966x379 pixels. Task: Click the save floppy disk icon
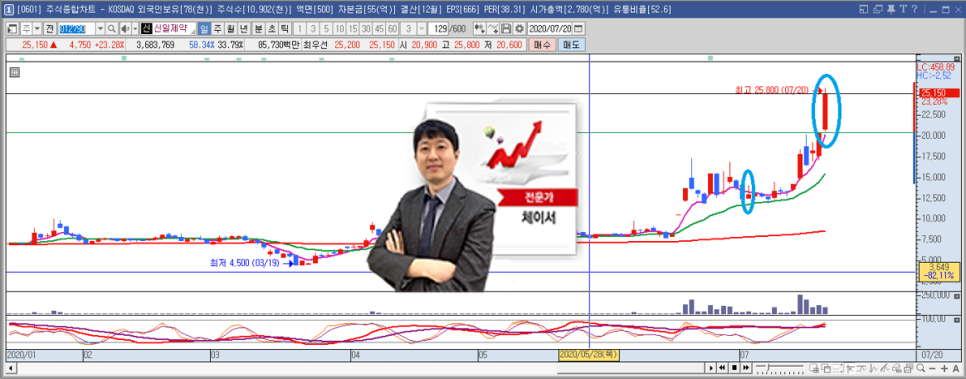tap(506, 29)
